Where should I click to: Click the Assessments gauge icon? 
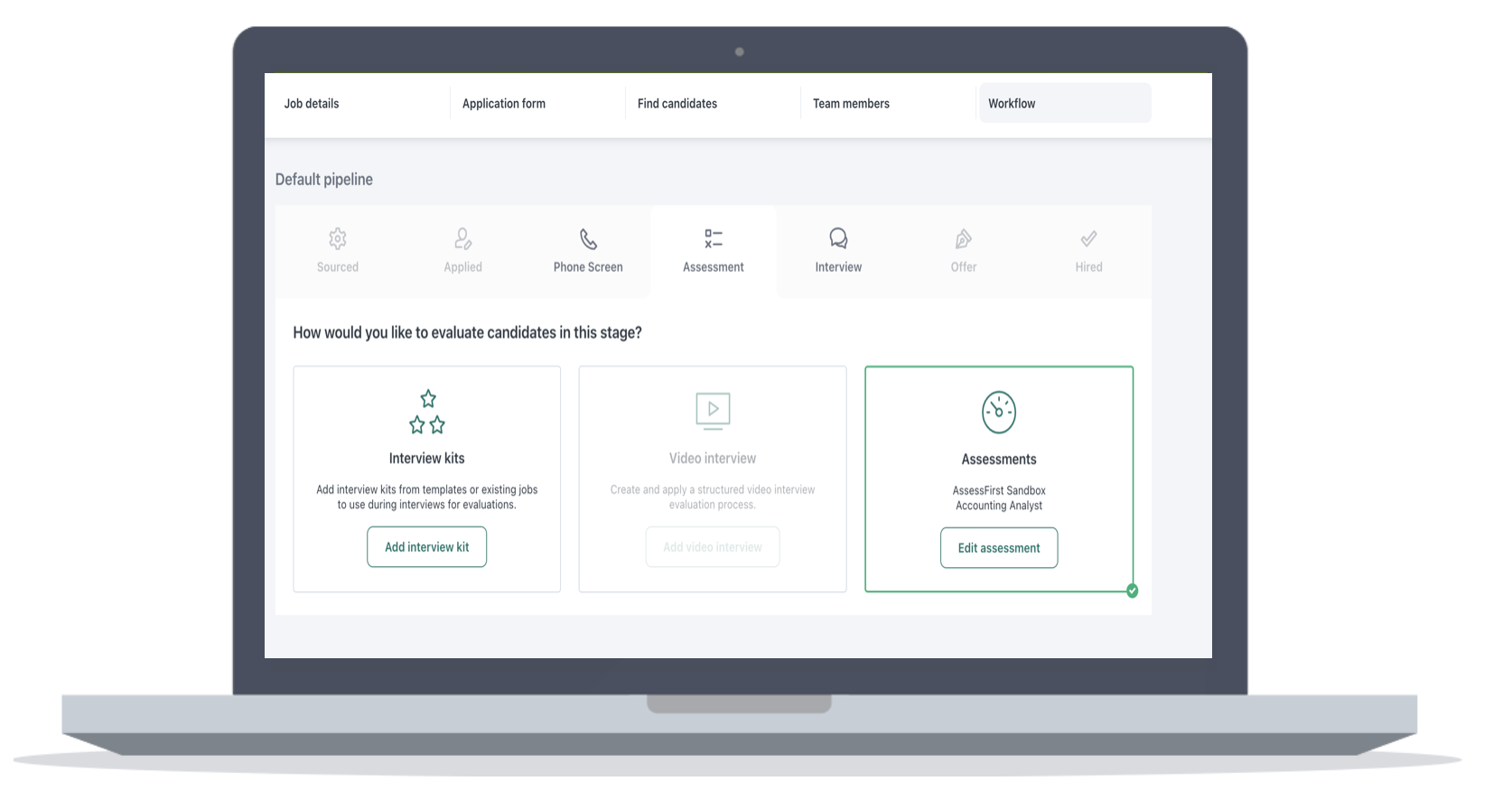point(999,412)
